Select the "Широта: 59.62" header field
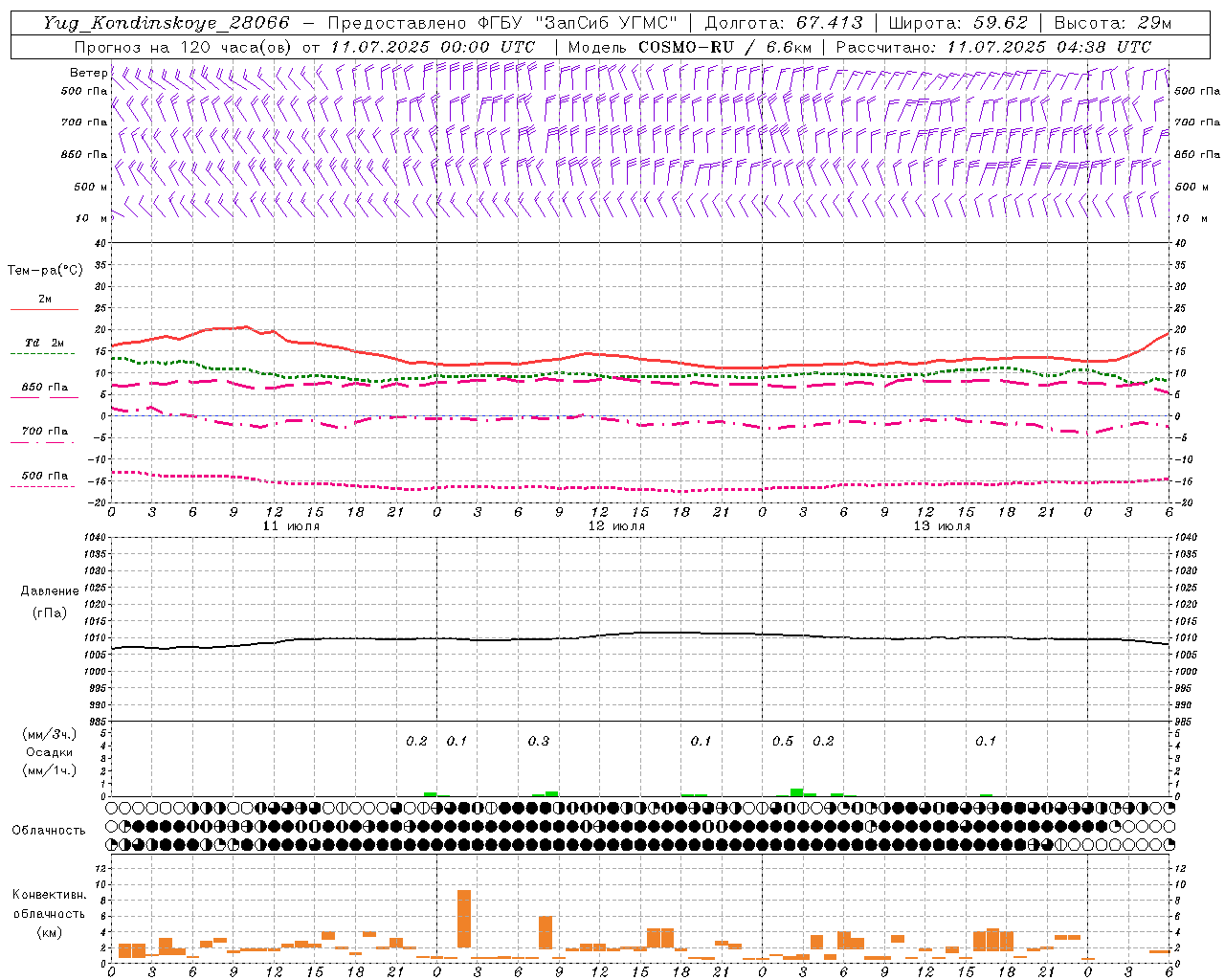This screenshot has width=1225, height=980. [958, 23]
